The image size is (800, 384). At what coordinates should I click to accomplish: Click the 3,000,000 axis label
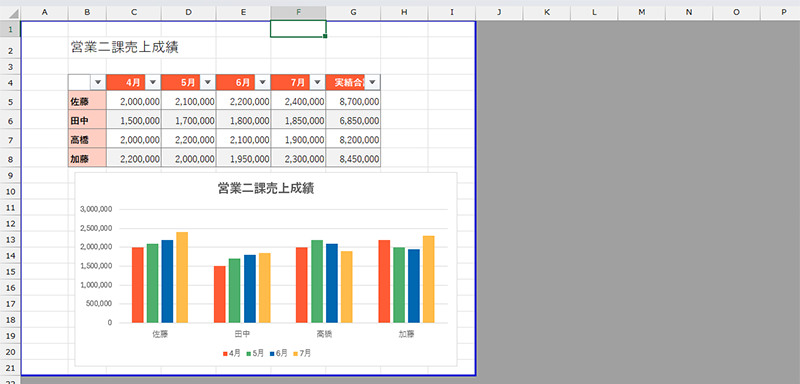tap(96, 209)
